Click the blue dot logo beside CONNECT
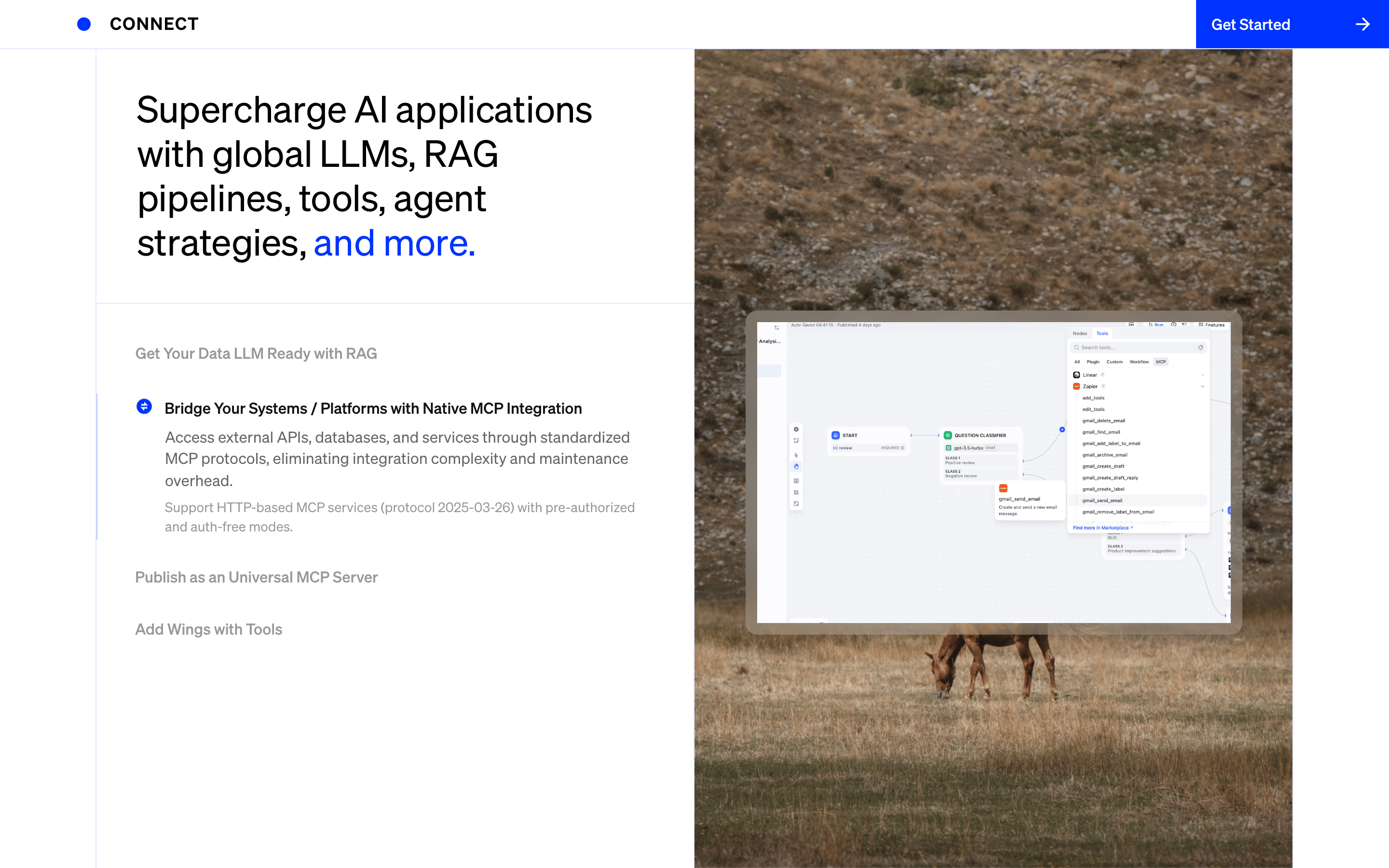The height and width of the screenshot is (868, 1389). pos(84,24)
